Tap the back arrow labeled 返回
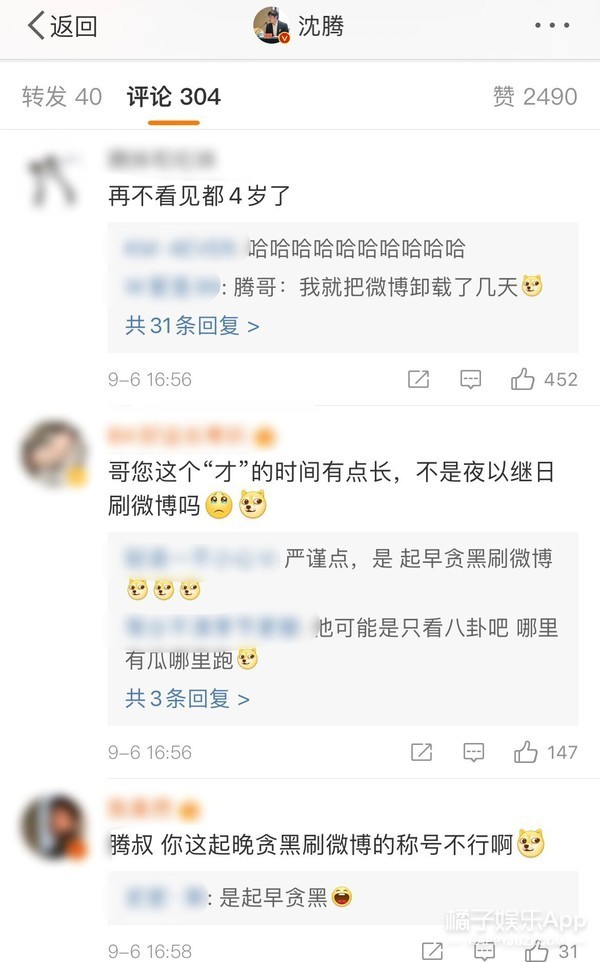This screenshot has width=600, height=962. tap(62, 26)
